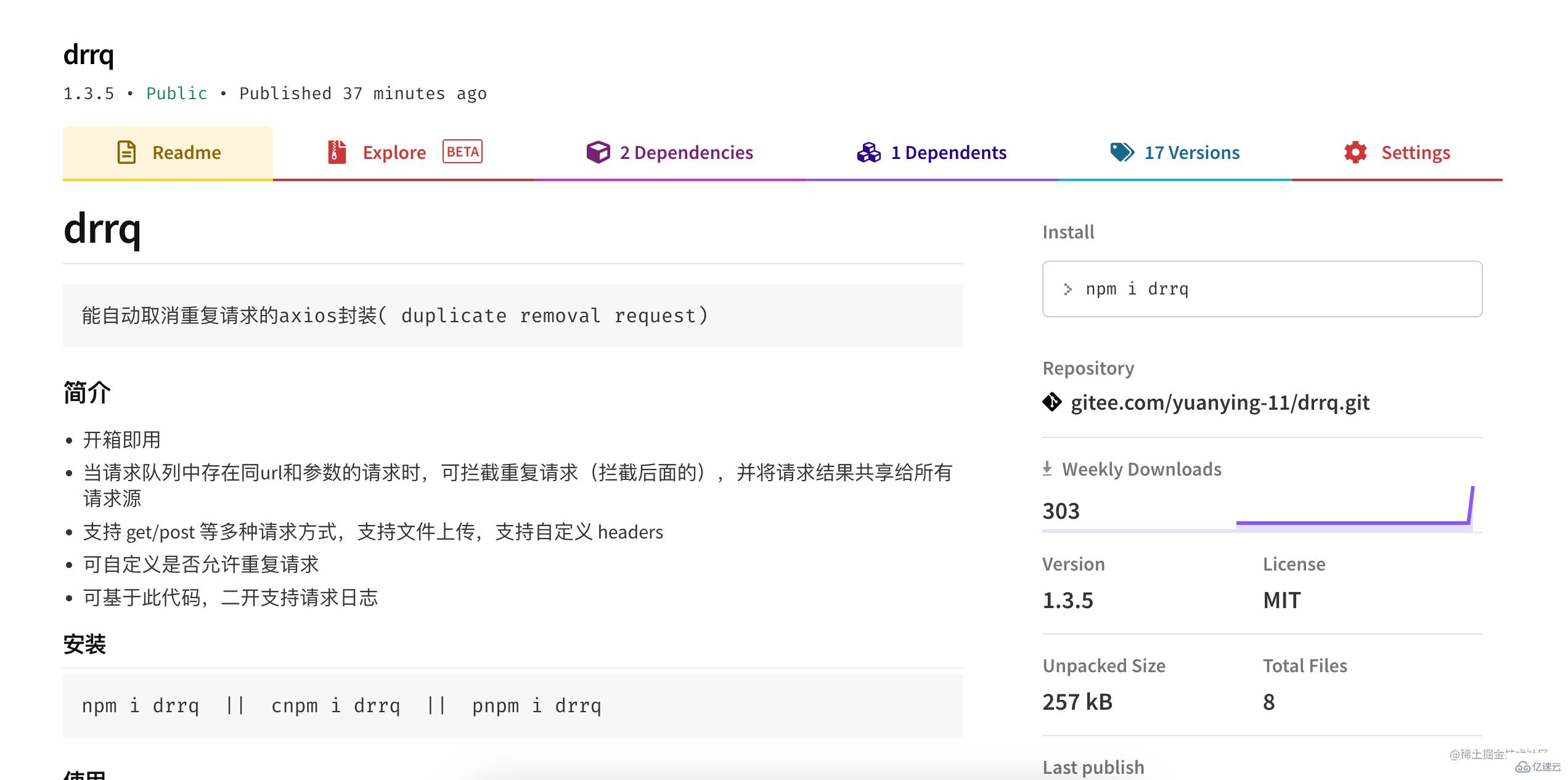The height and width of the screenshot is (780, 1568).
Task: Open the Settings gear icon
Action: (1356, 153)
